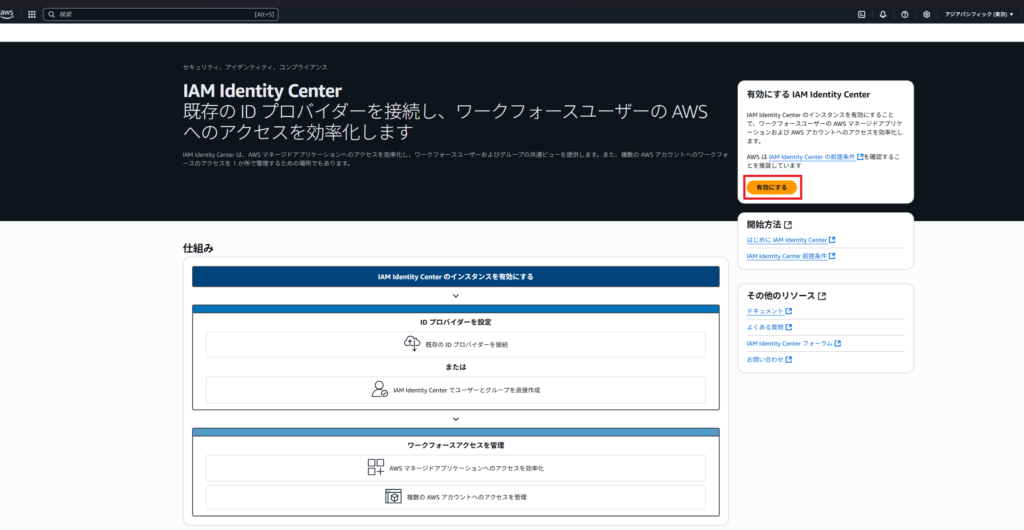Image resolution: width=1024 pixels, height=530 pixels.
Task: Click the ワークフォースアクセスを管理 heading
Action: (456, 445)
